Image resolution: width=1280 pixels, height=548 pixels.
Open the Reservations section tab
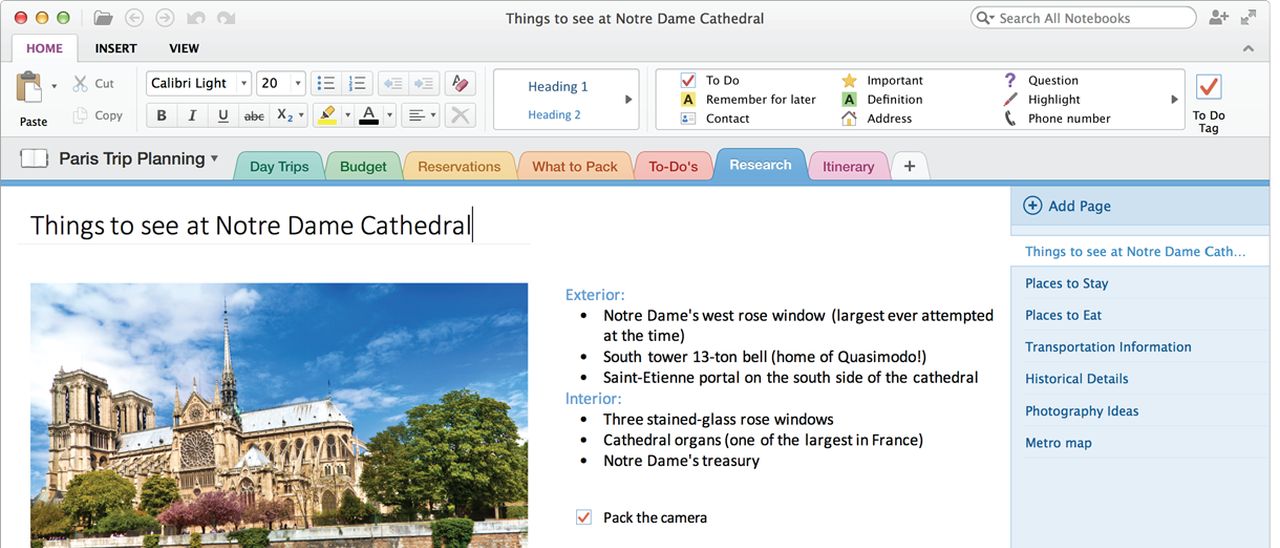(459, 166)
